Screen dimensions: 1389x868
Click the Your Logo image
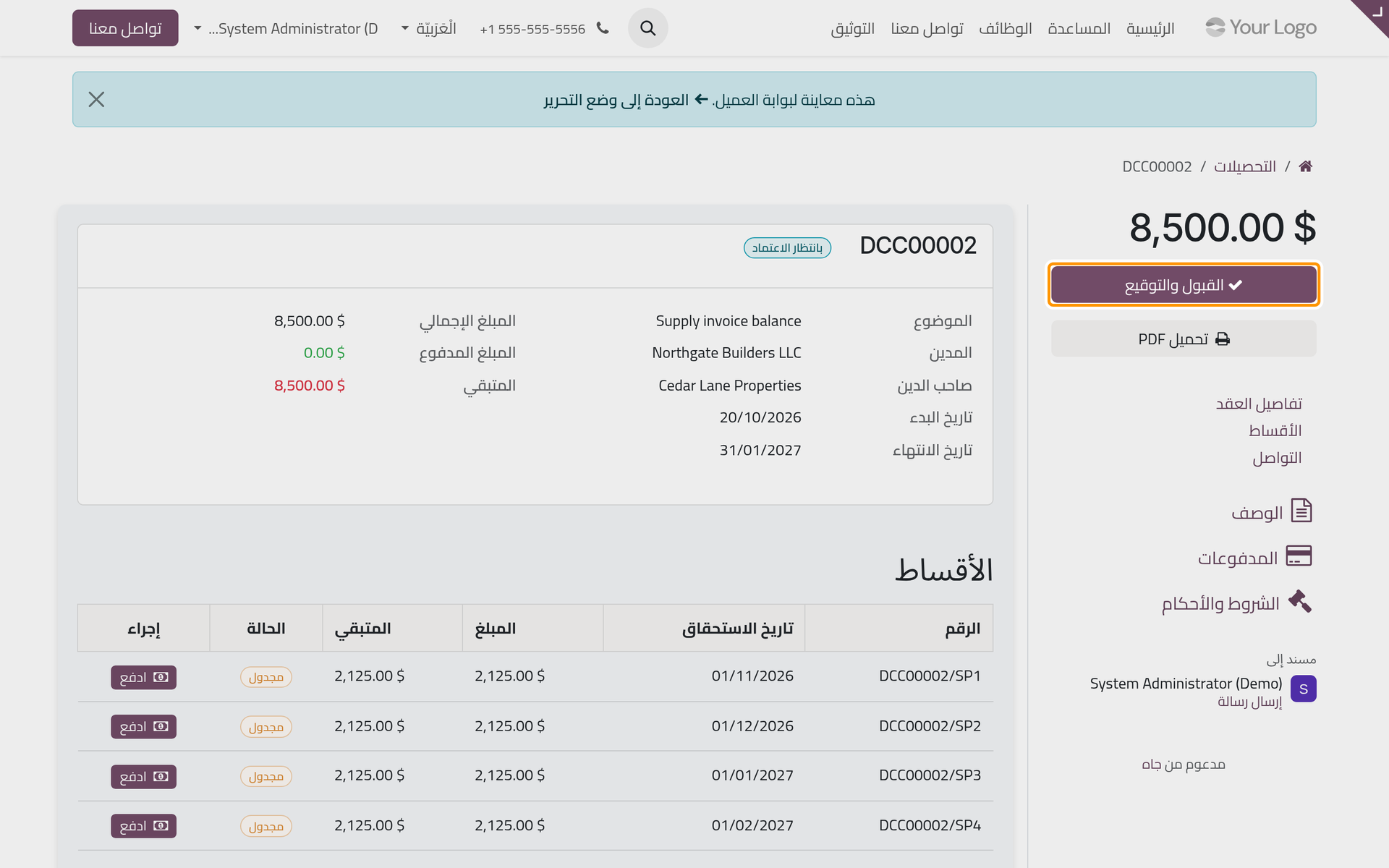[1260, 27]
